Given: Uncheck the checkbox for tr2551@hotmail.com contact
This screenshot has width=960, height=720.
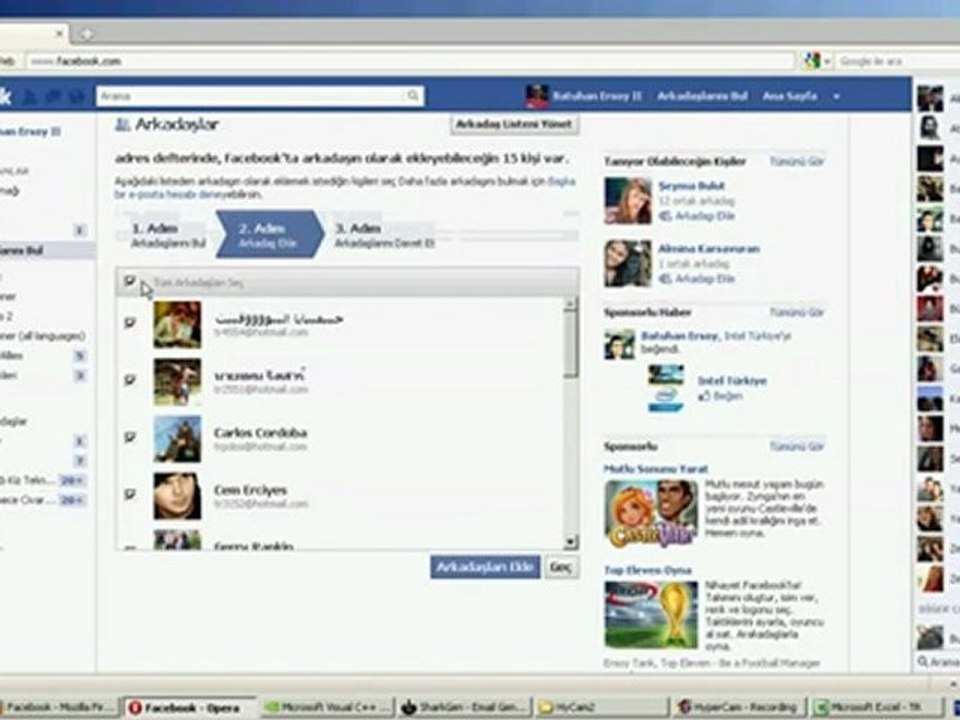Looking at the screenshot, I should coord(130,380).
